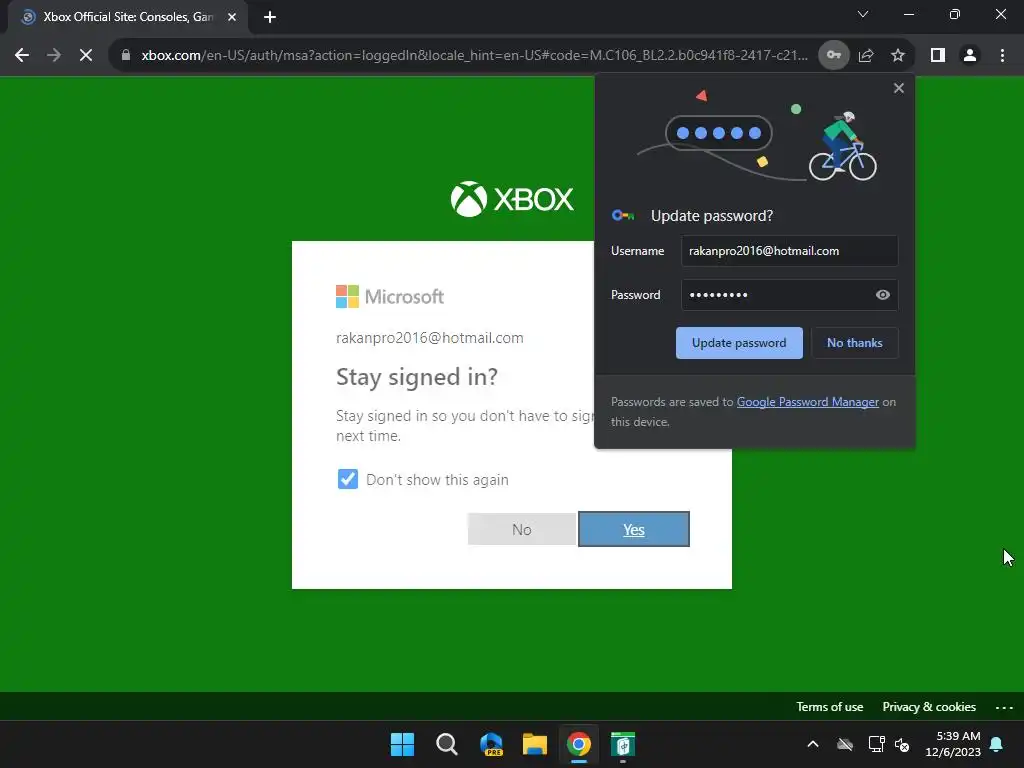Open the green Solitaire taskbar app
Image resolution: width=1024 pixels, height=768 pixels.
pyautogui.click(x=623, y=744)
